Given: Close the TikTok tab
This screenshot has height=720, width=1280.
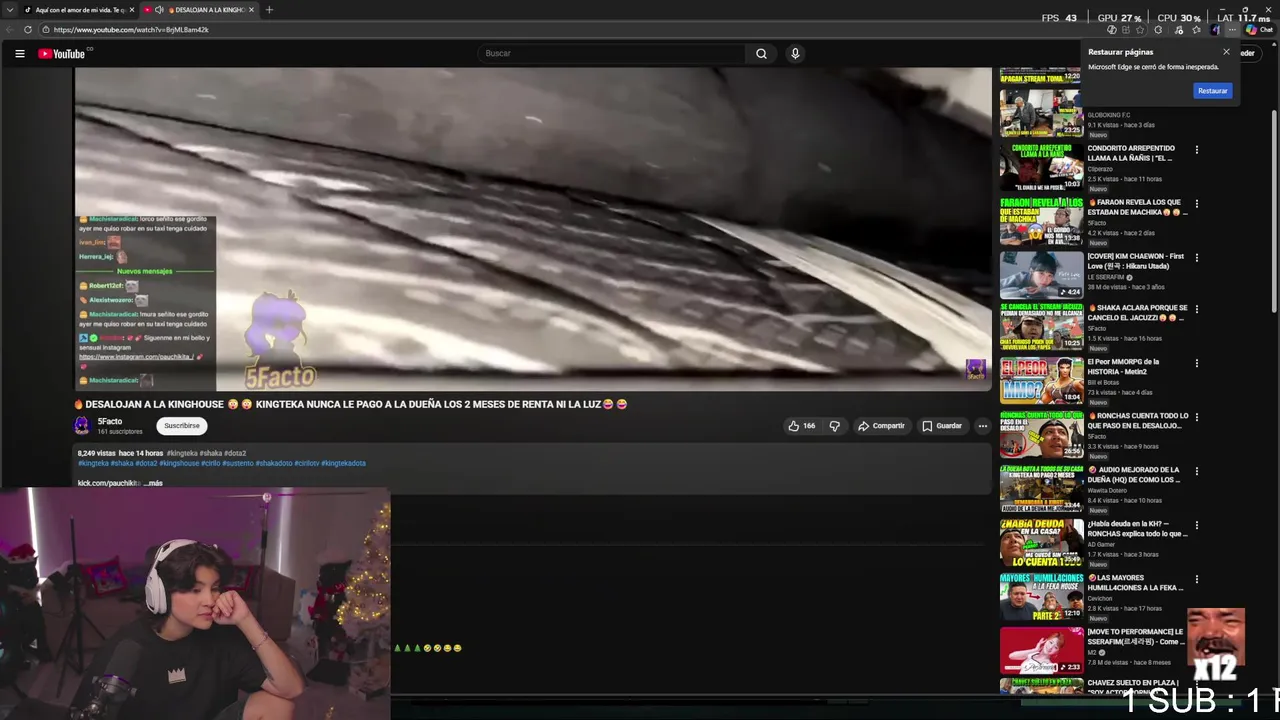Looking at the screenshot, I should [x=132, y=10].
